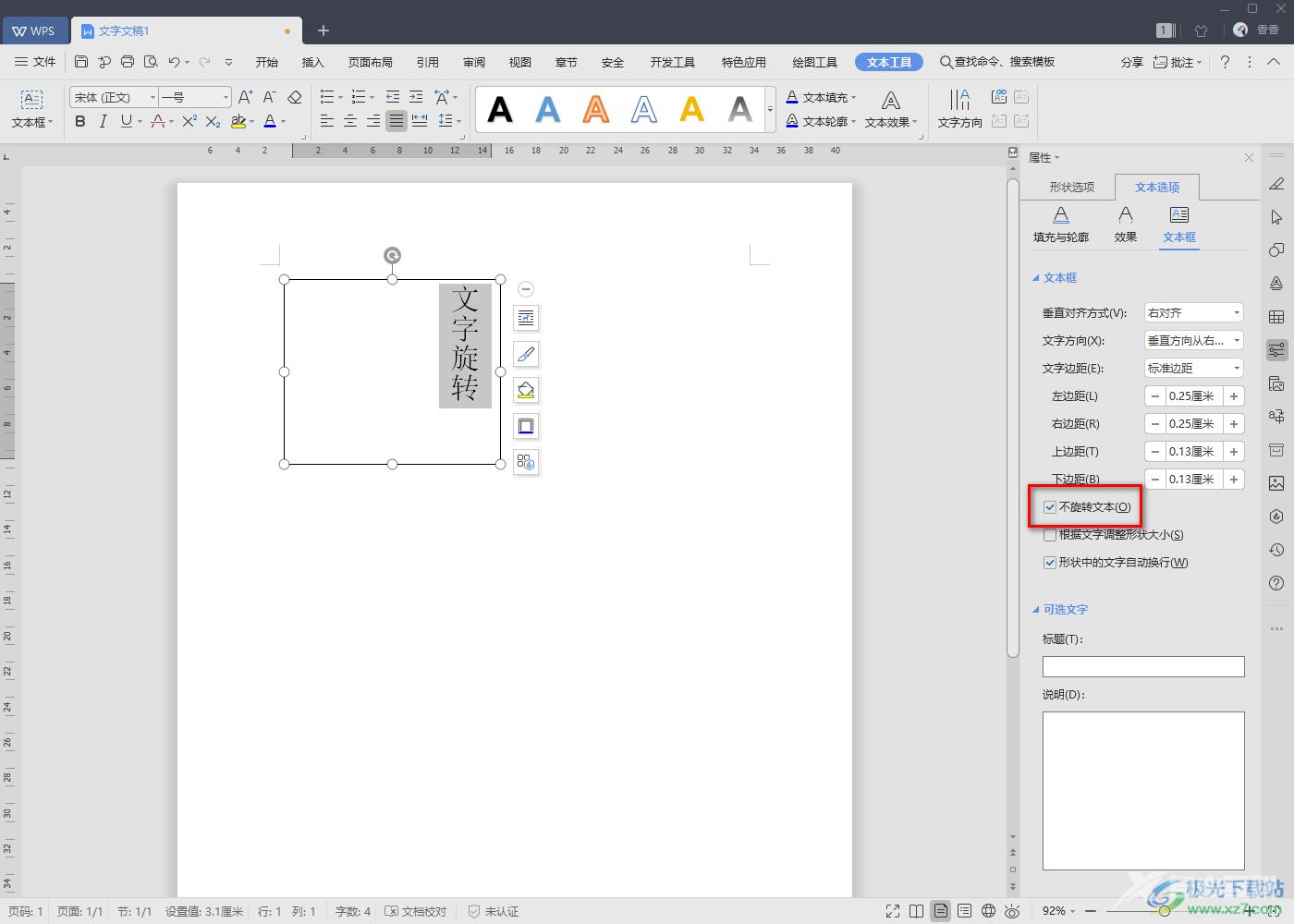Screen dimensions: 1294x924
Task: Open 文字边距(E) dropdown
Action: (x=1194, y=369)
